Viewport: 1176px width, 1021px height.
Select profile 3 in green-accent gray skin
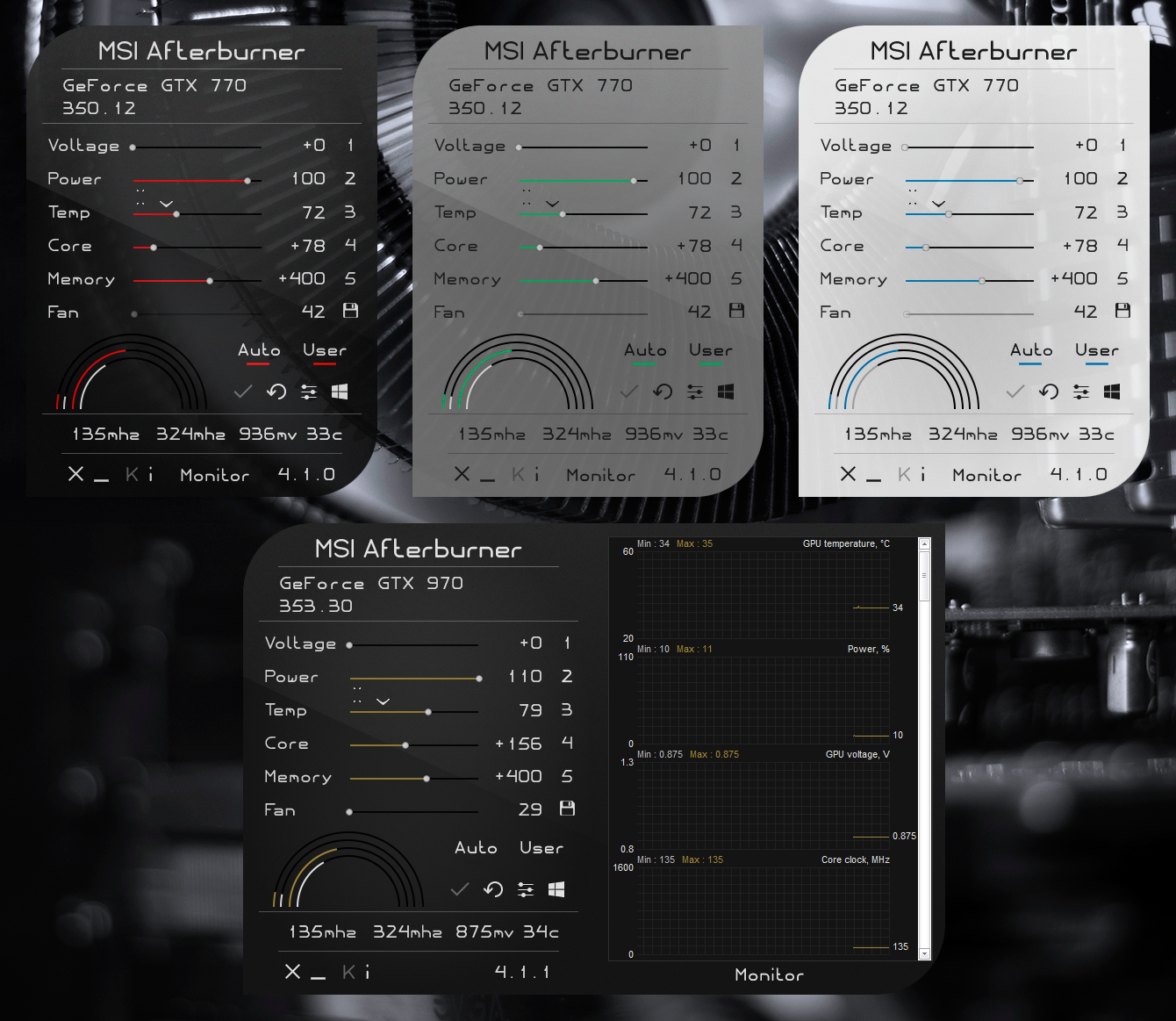[x=736, y=212]
